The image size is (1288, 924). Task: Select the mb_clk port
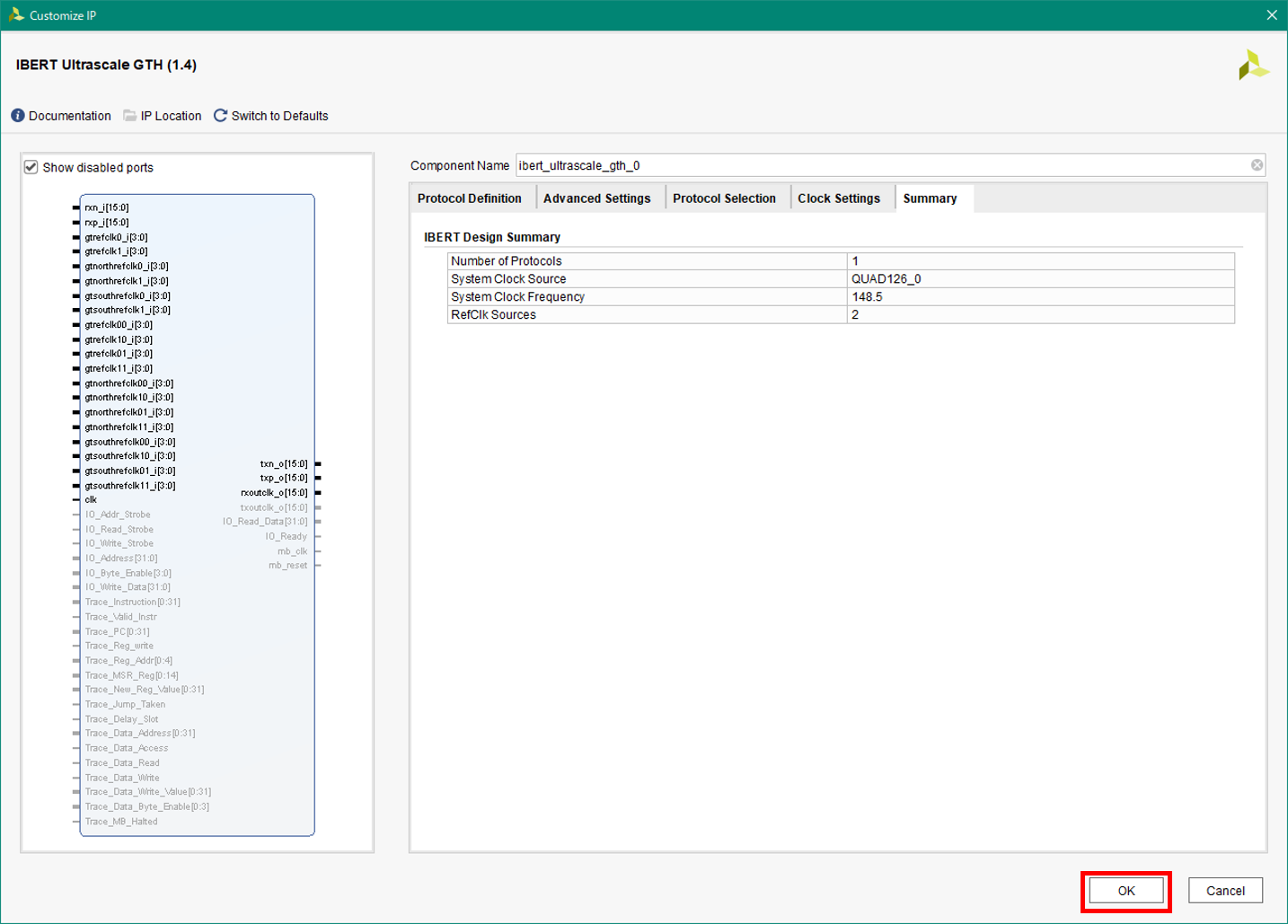[292, 551]
